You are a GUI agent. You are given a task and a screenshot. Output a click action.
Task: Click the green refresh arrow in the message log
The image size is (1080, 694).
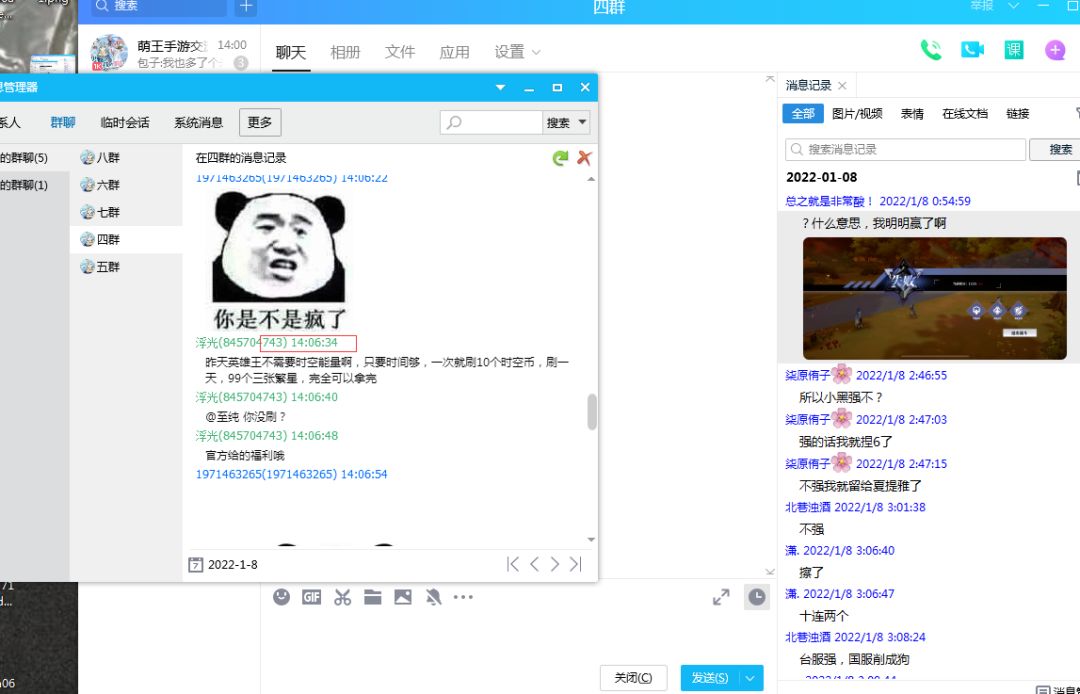[560, 158]
